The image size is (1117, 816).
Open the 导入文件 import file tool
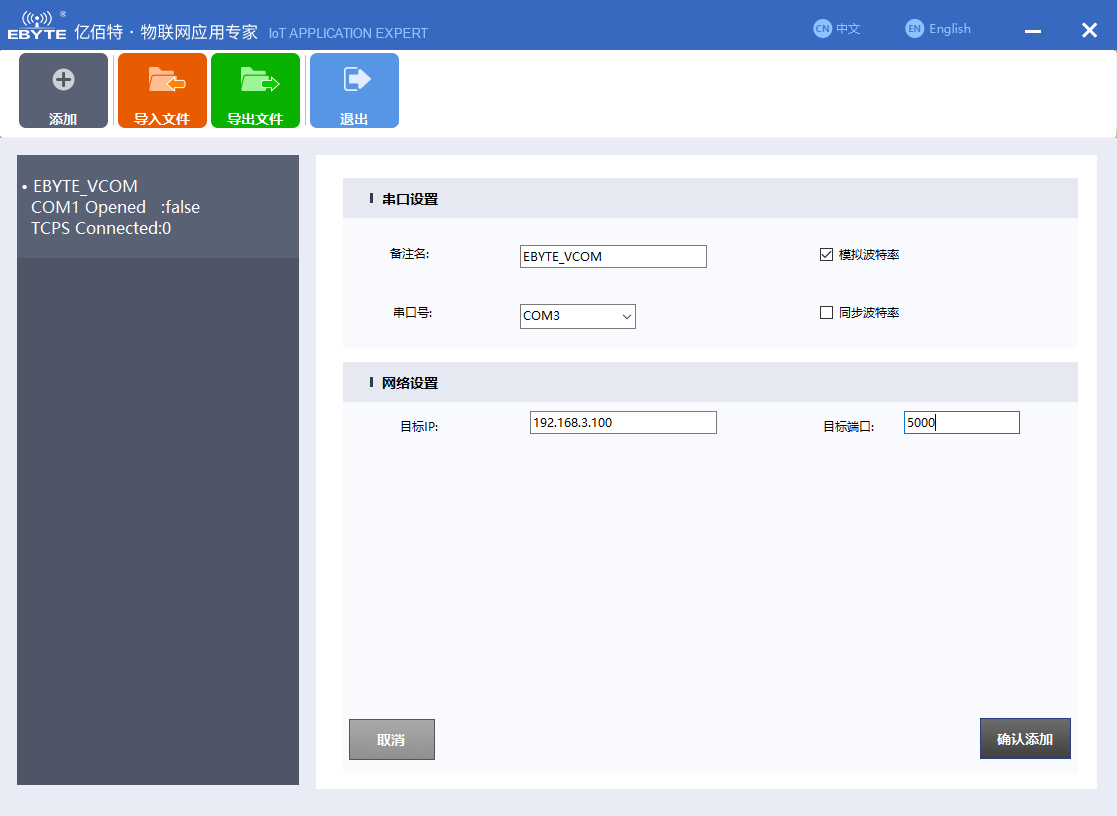pyautogui.click(x=162, y=90)
